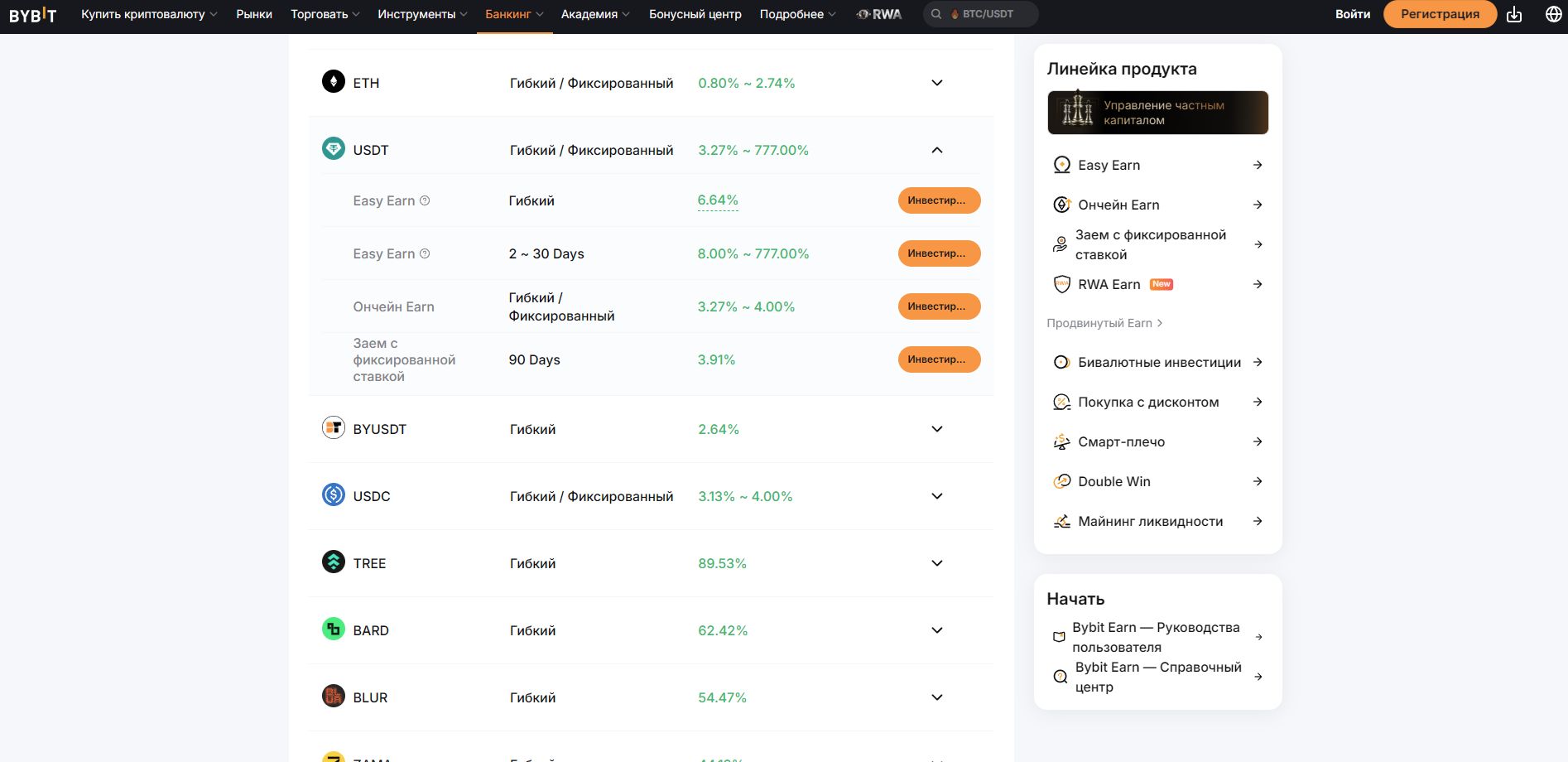
Task: Expand the USDC row
Action: click(937, 496)
